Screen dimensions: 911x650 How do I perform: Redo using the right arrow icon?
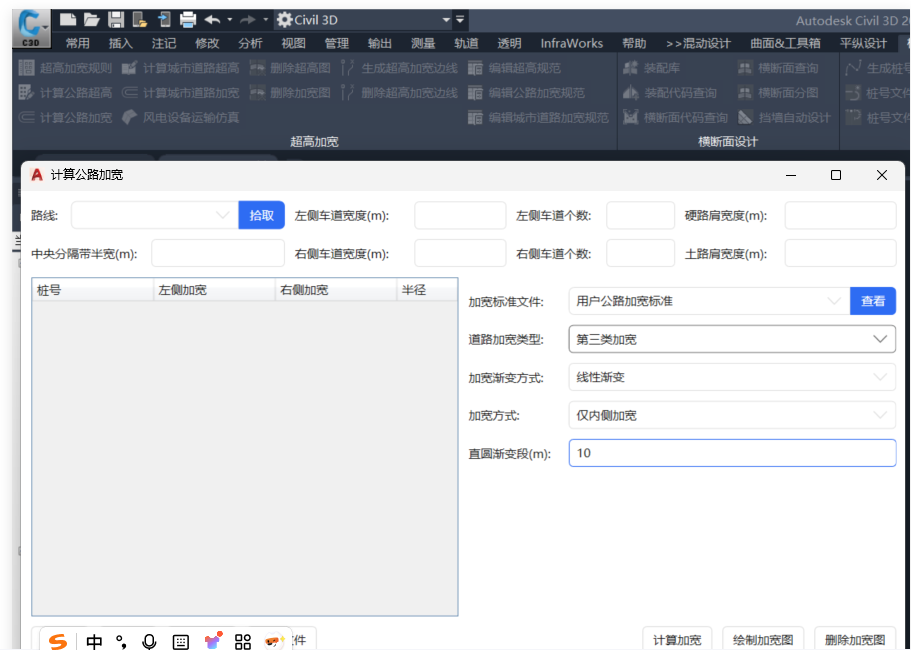[248, 20]
